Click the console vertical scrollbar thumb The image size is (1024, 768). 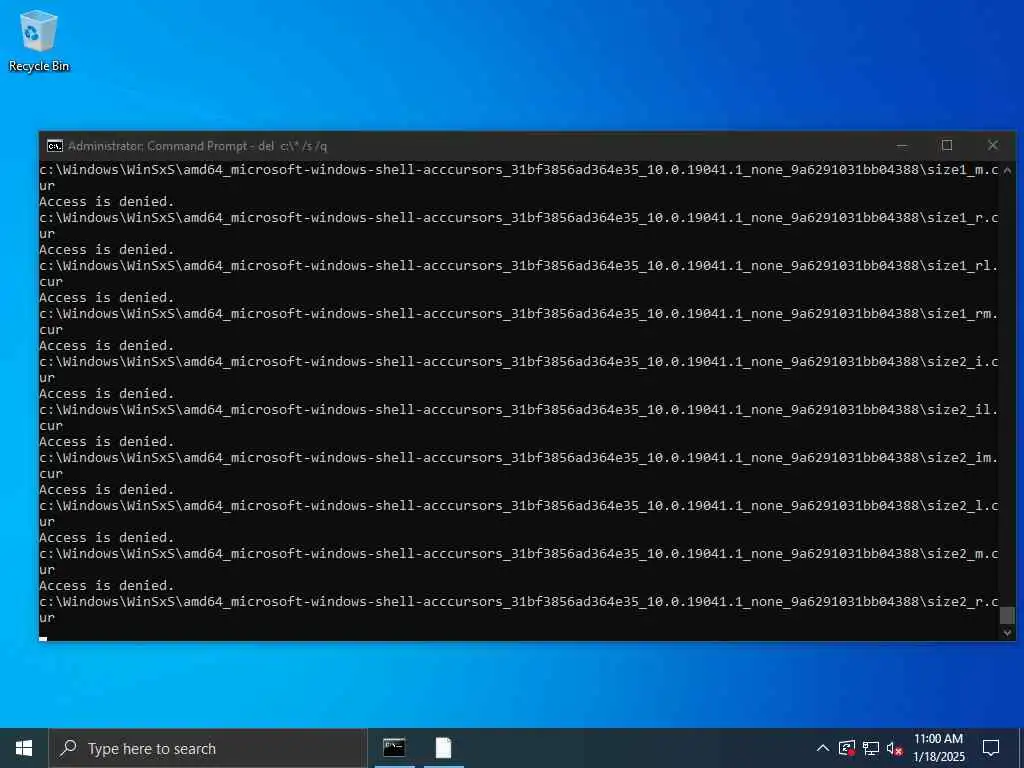[1007, 615]
